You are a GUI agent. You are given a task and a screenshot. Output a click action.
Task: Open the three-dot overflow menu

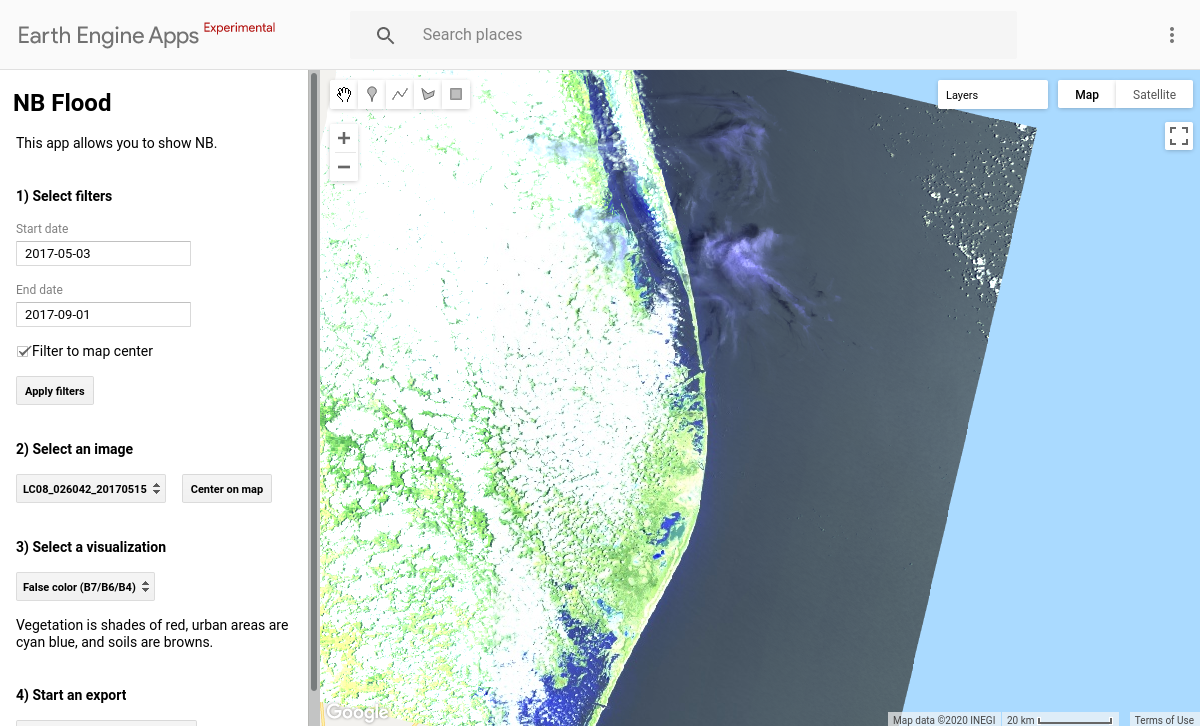click(x=1171, y=34)
